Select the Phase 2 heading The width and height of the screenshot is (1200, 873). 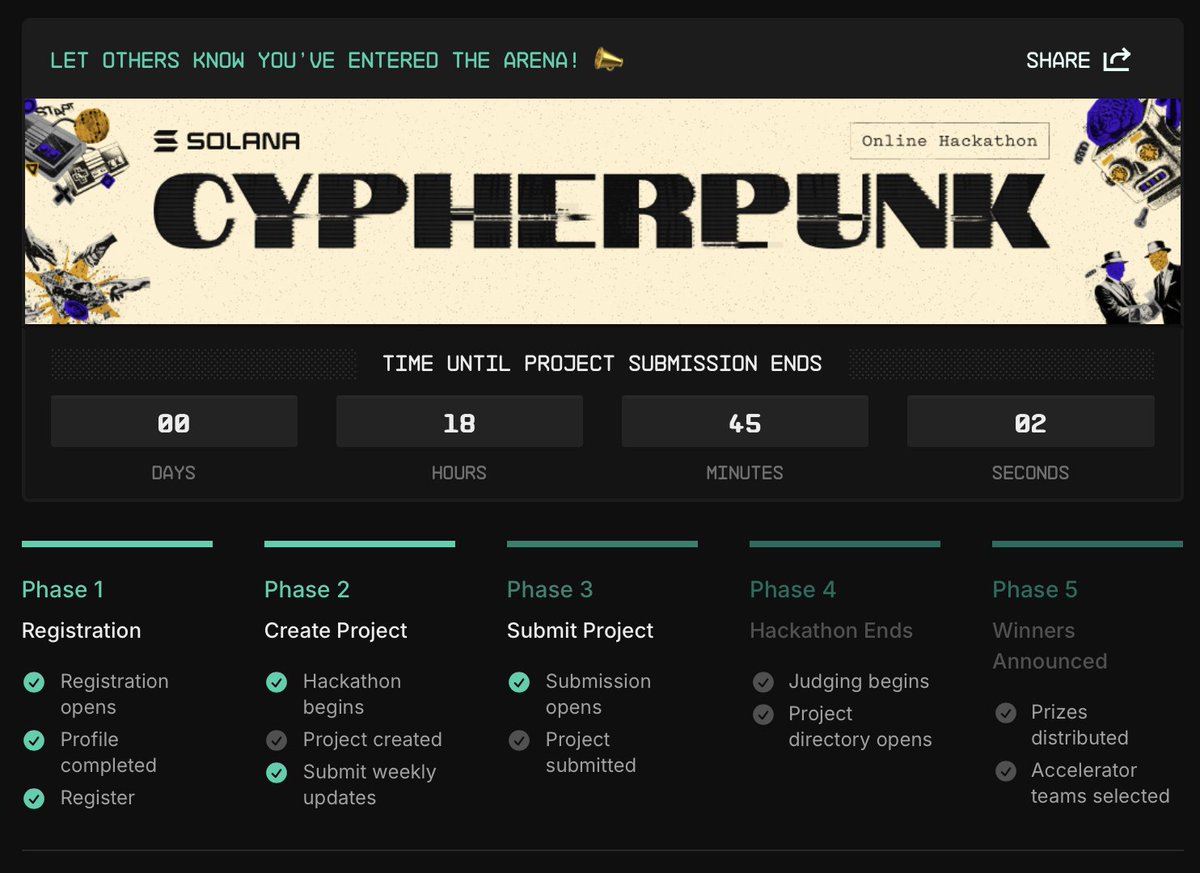[x=307, y=590]
